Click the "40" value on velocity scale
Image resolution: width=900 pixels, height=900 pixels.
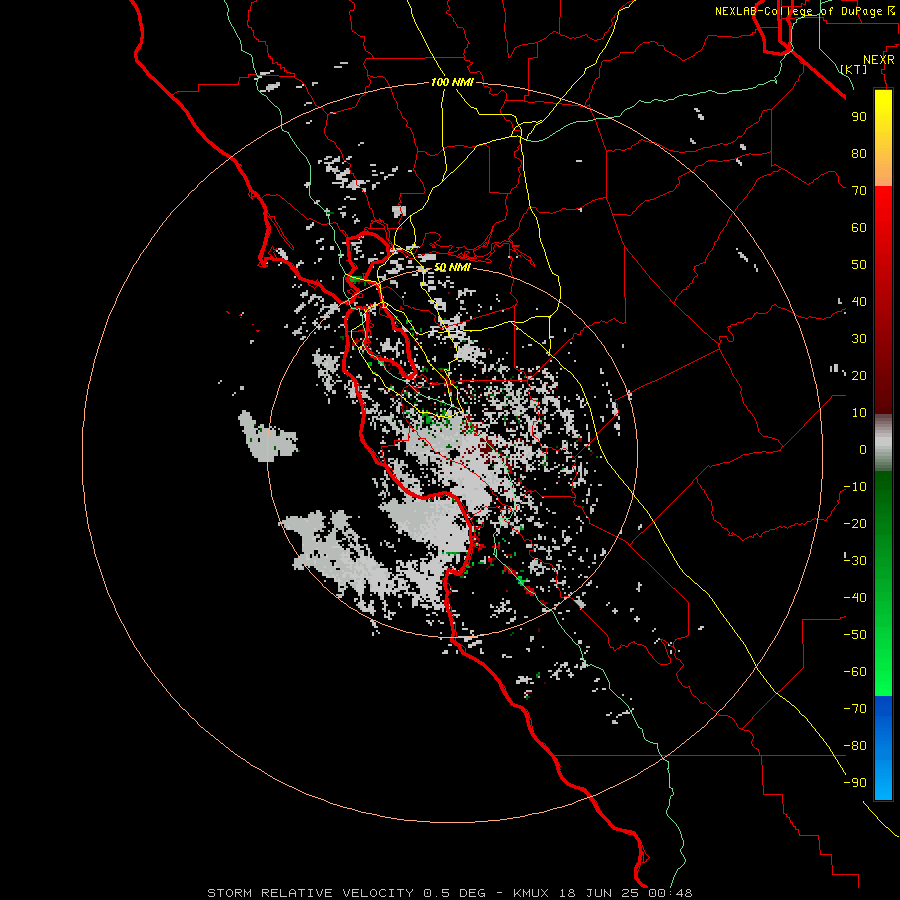point(859,301)
